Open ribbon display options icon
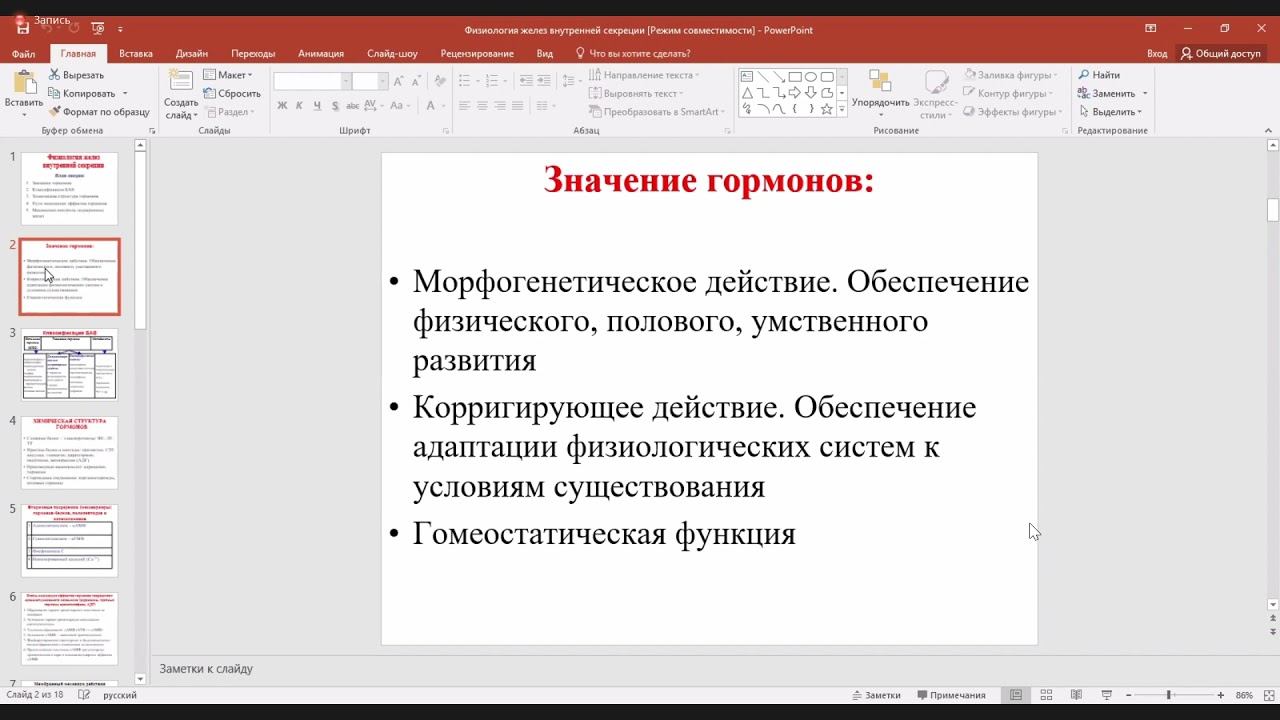The height and width of the screenshot is (720, 1280). (x=1150, y=29)
